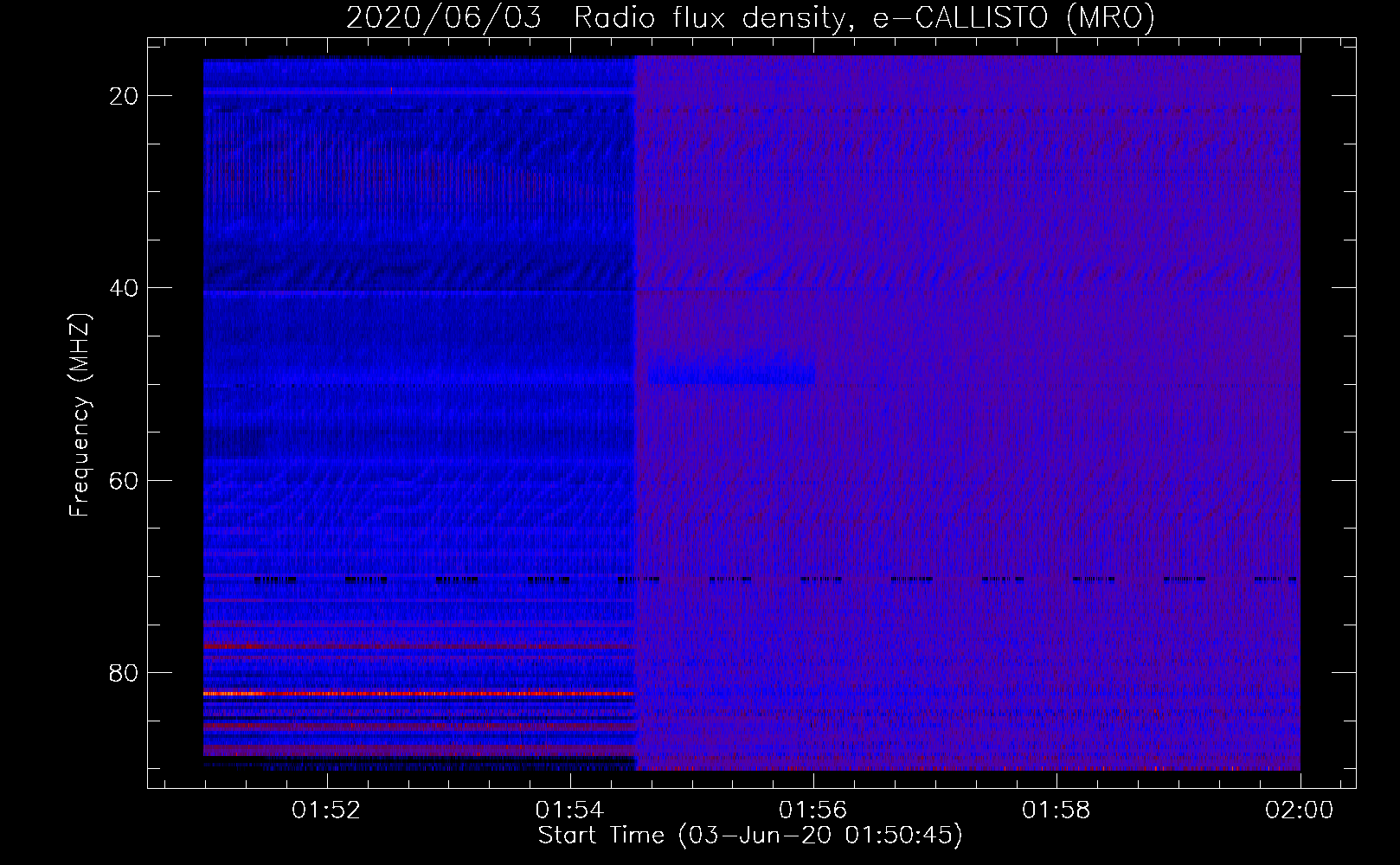The height and width of the screenshot is (865, 1400).
Task: Click the '01:52' time tick label
Action: click(x=326, y=811)
